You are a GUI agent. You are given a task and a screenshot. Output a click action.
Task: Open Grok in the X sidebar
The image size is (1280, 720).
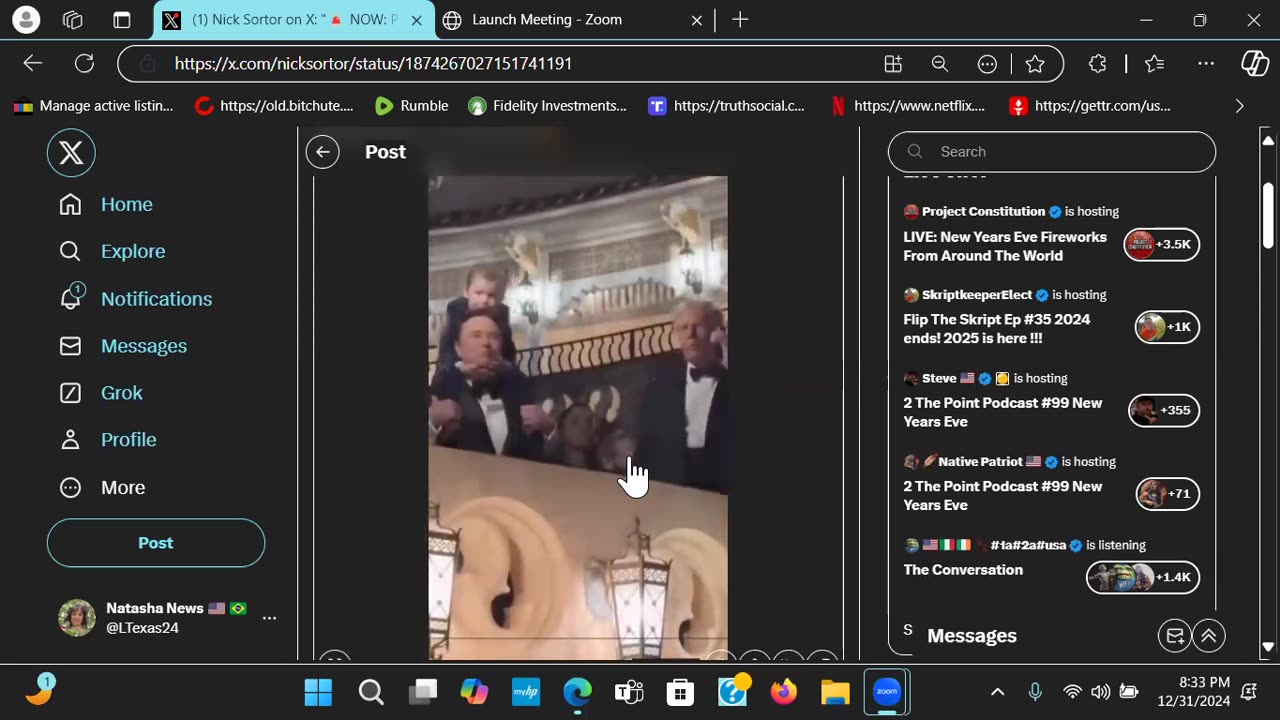point(100,393)
